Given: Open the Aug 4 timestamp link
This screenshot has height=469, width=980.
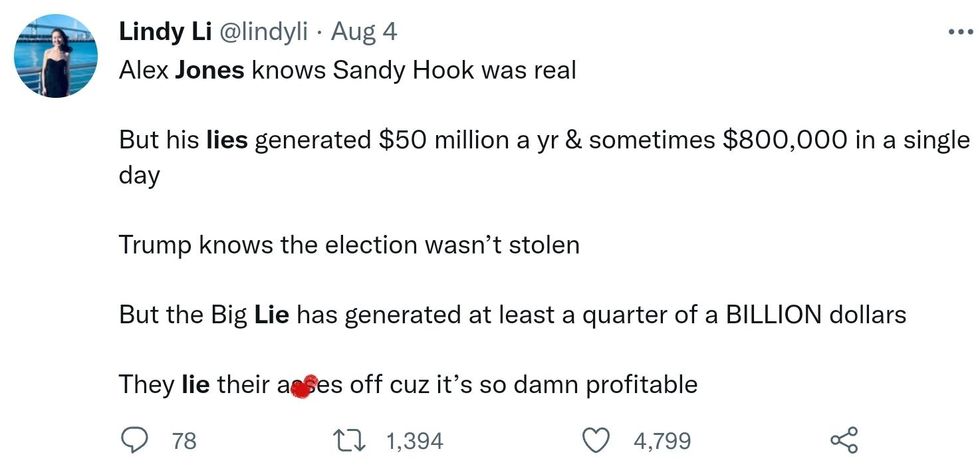Looking at the screenshot, I should click(364, 32).
